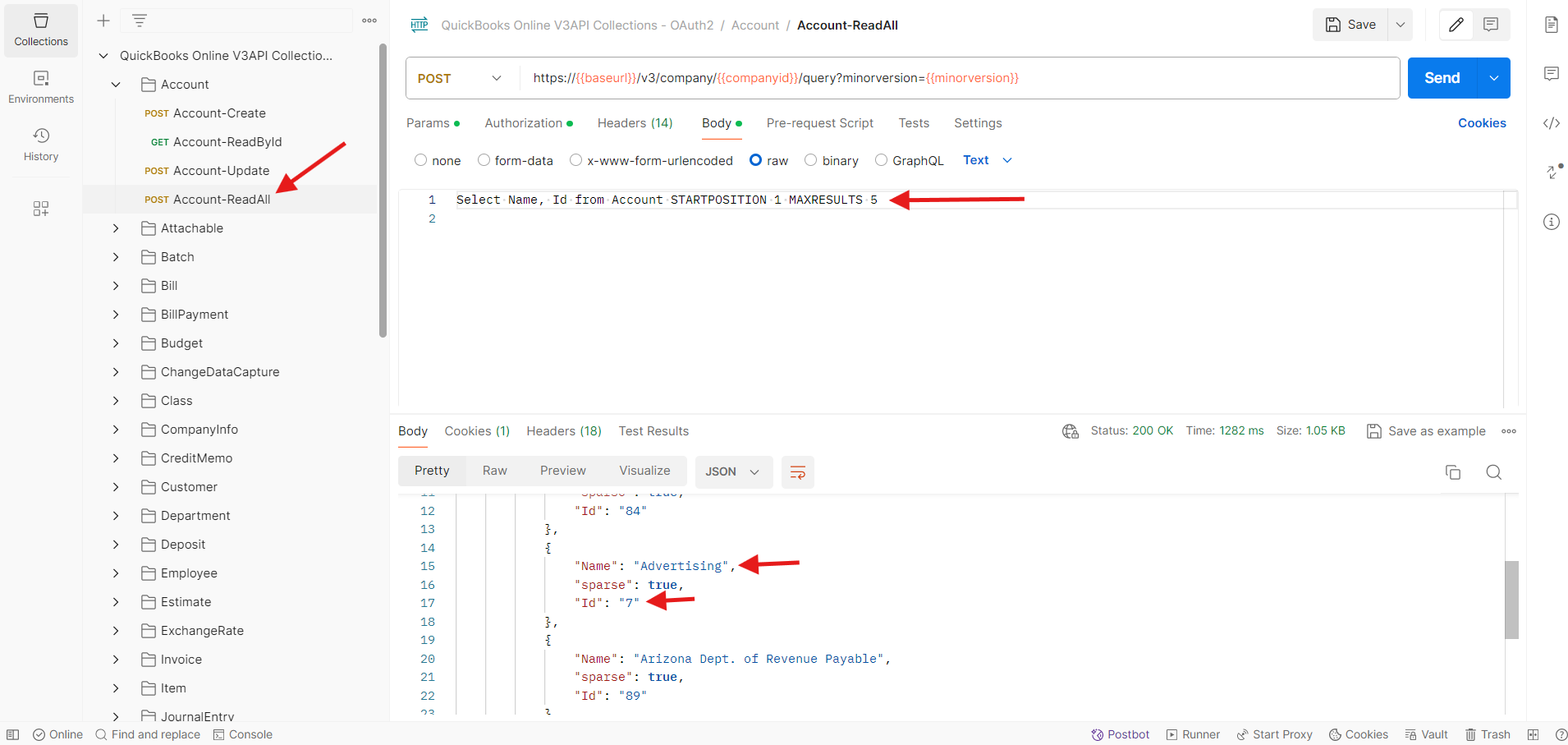Switch to the Settings tab
This screenshot has width=1568, height=745.
pyautogui.click(x=978, y=123)
